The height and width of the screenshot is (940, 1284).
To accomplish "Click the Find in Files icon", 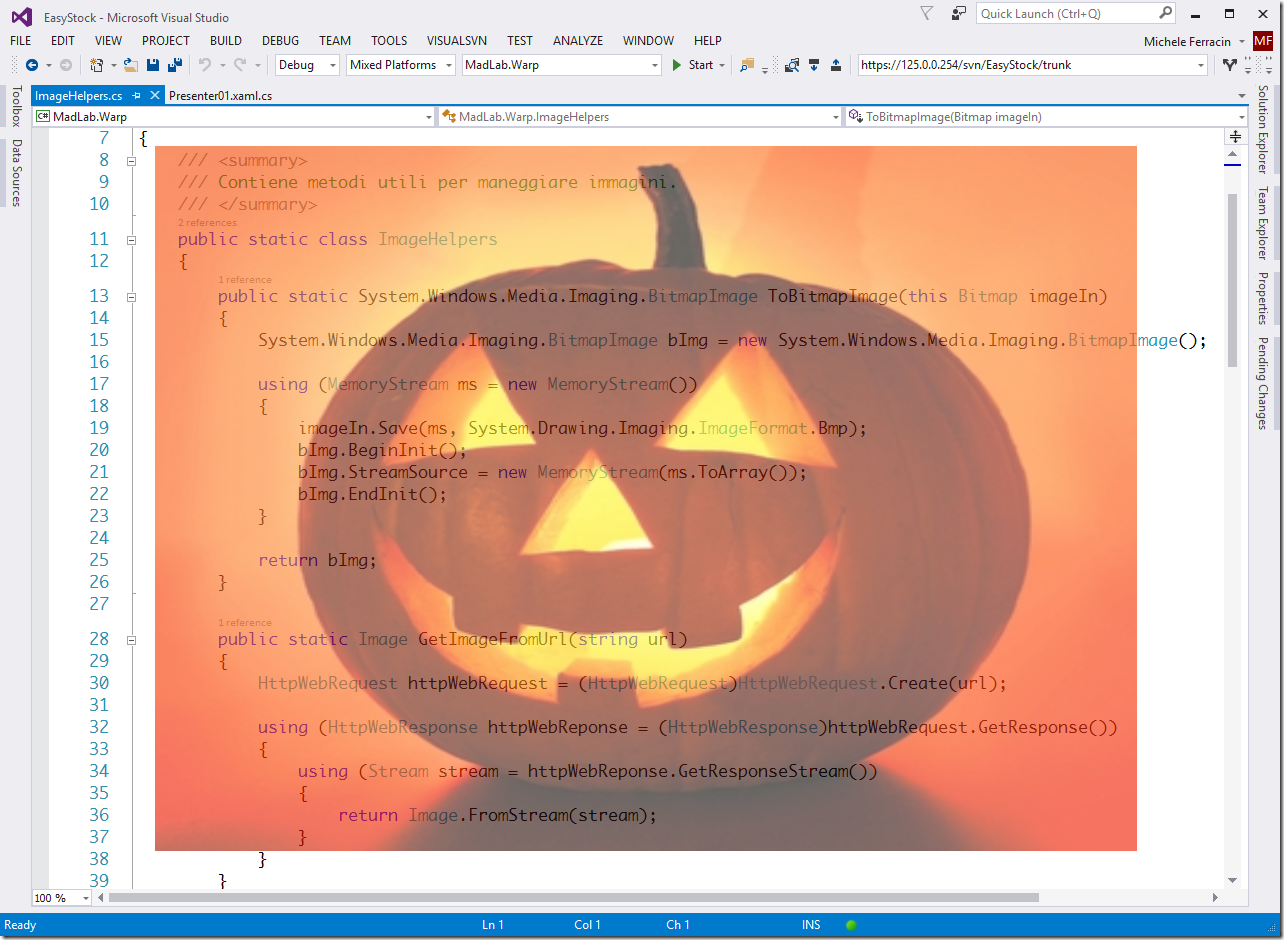I will [746, 65].
